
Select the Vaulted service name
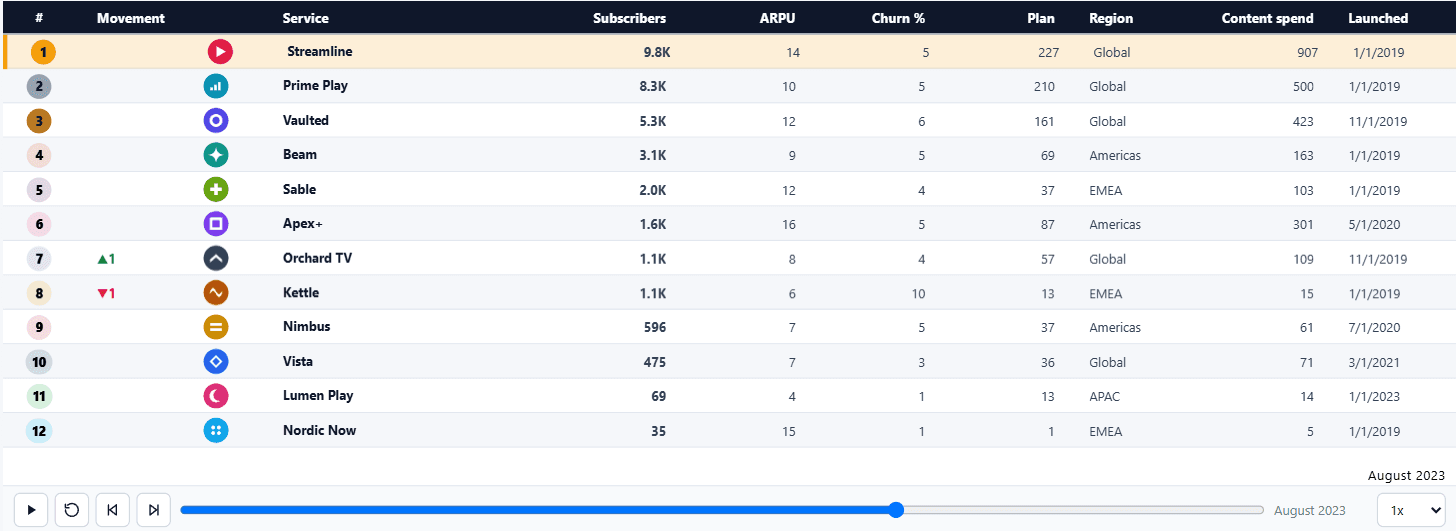pos(306,120)
